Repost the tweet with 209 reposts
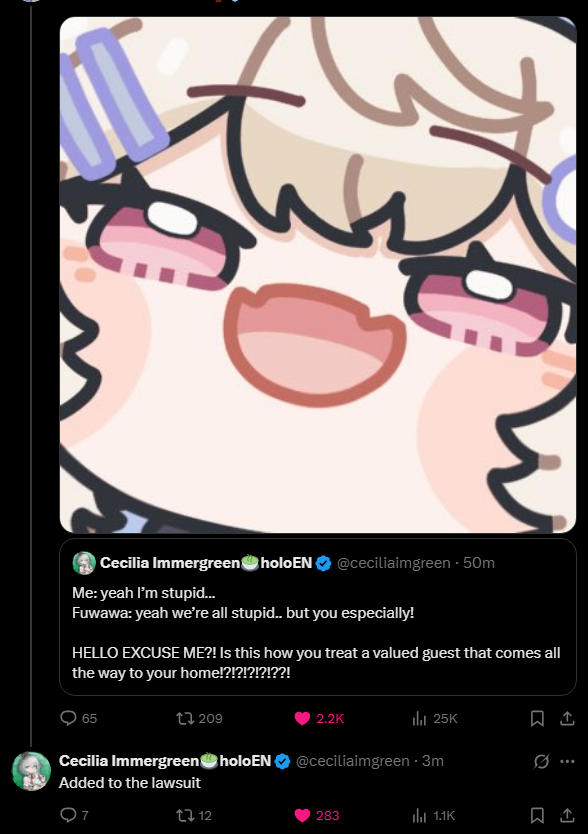588x834 pixels. coord(200,719)
